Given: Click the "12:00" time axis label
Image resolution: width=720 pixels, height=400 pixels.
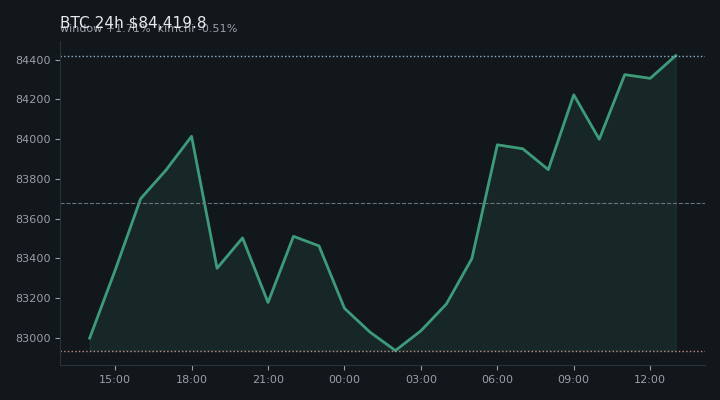Looking at the screenshot, I should pos(650,379).
